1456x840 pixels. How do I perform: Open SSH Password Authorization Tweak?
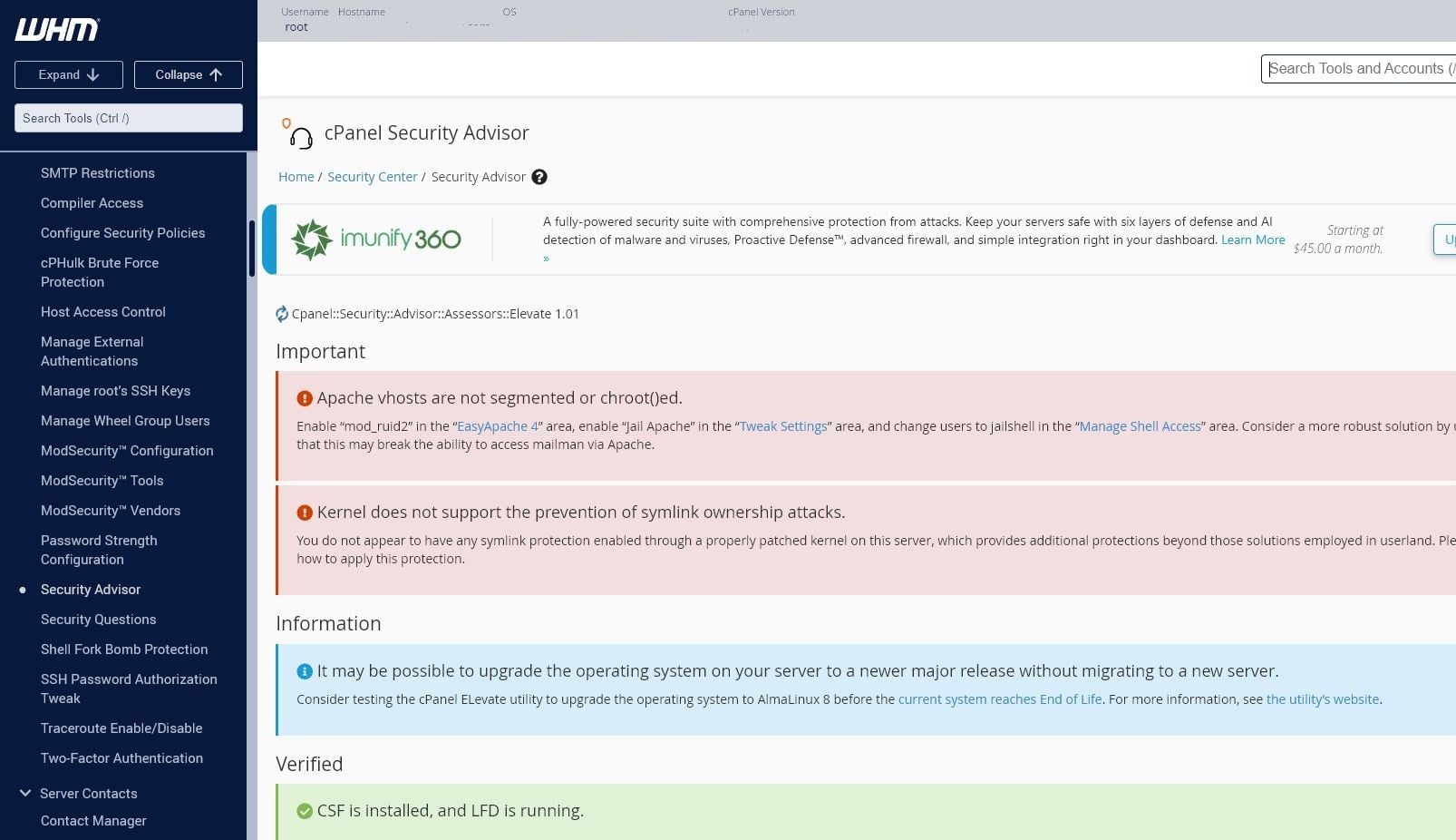point(129,689)
